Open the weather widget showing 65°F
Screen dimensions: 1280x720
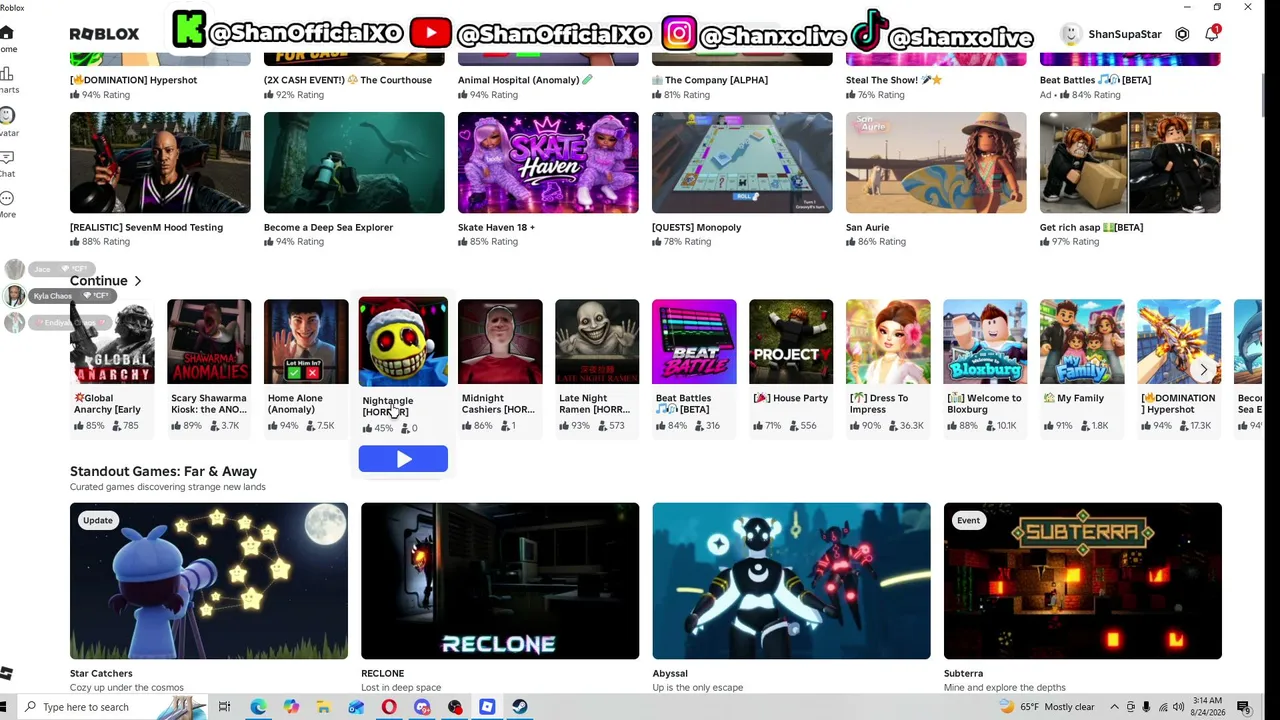[1046, 707]
